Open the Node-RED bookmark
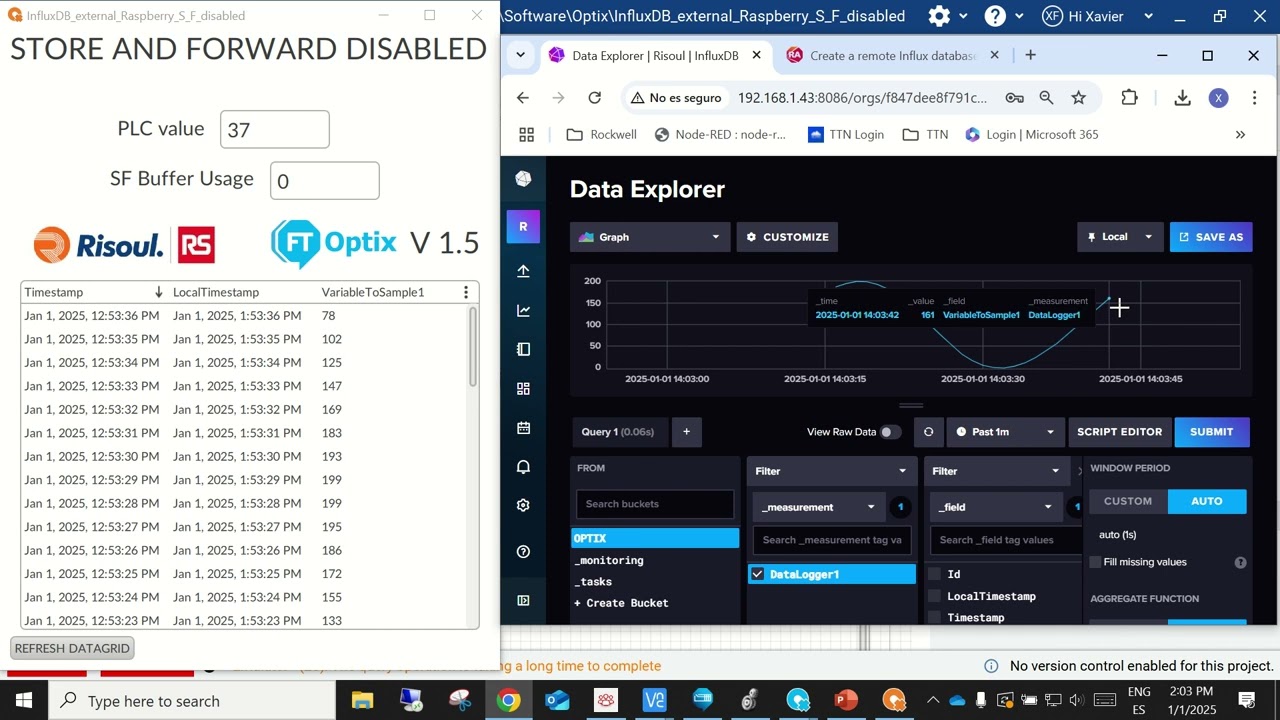The width and height of the screenshot is (1280, 720). [720, 134]
